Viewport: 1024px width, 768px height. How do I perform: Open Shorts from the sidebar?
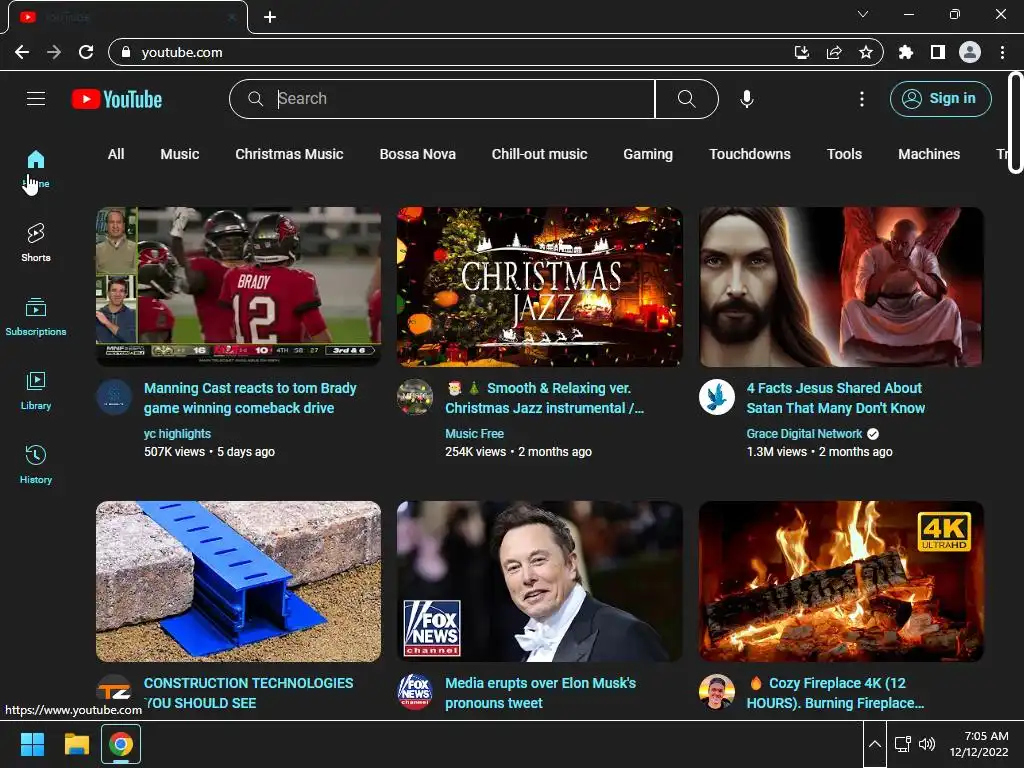click(36, 243)
